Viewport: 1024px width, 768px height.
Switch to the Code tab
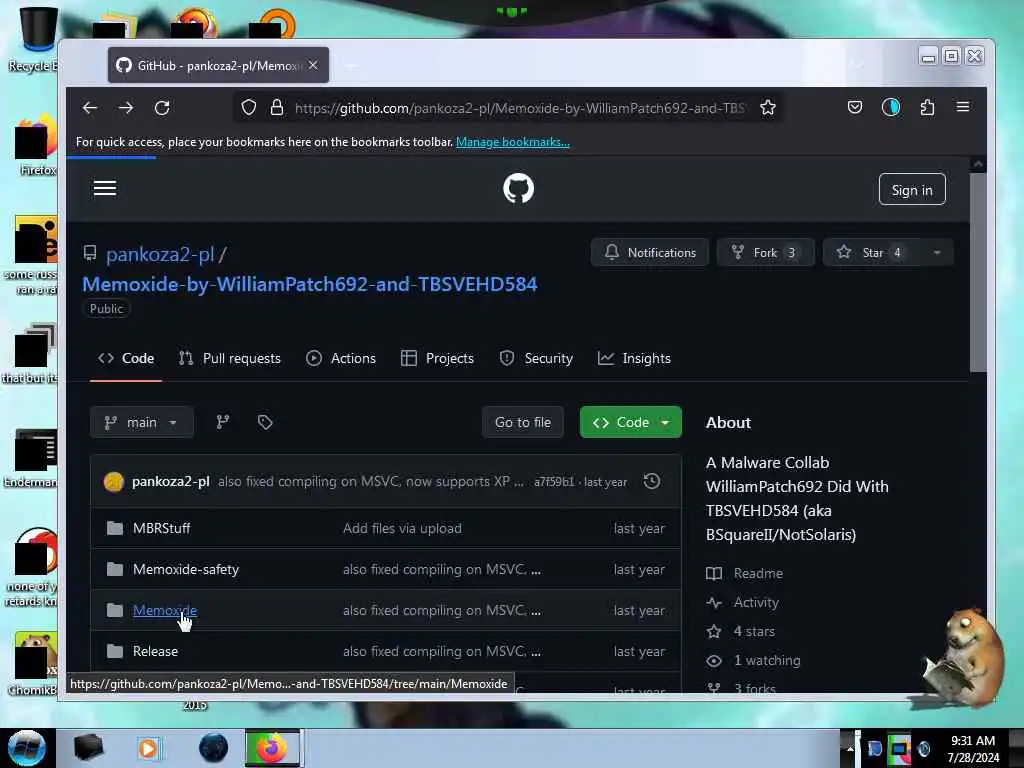pyautogui.click(x=126, y=359)
